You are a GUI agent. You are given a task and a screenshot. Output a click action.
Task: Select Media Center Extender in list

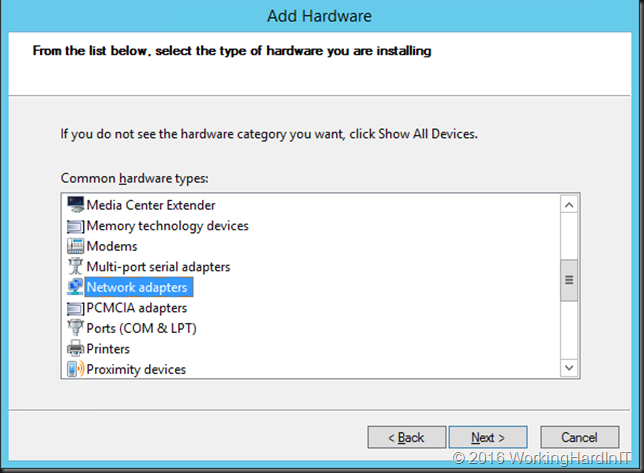pos(151,205)
